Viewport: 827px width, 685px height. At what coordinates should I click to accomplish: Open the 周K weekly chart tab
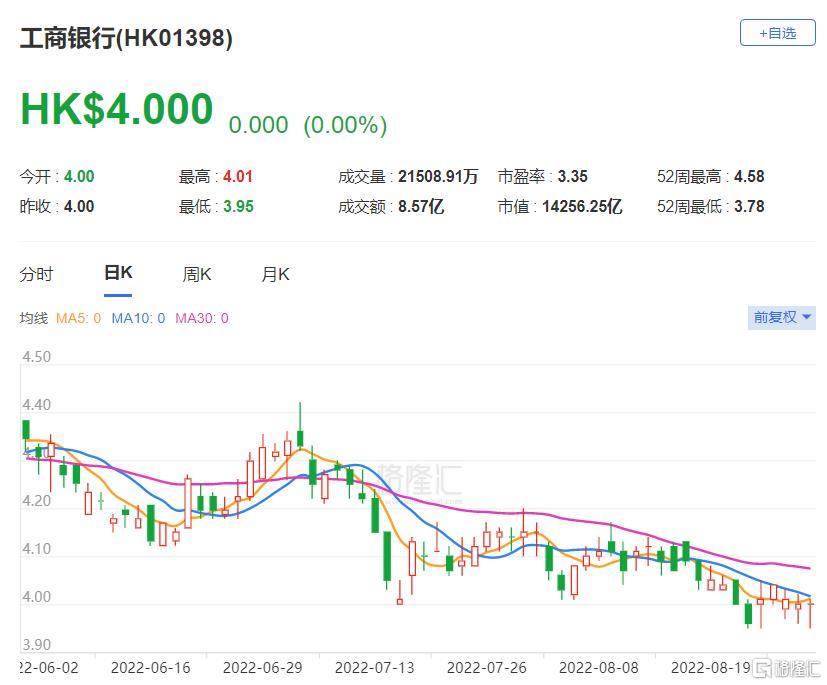[197, 274]
